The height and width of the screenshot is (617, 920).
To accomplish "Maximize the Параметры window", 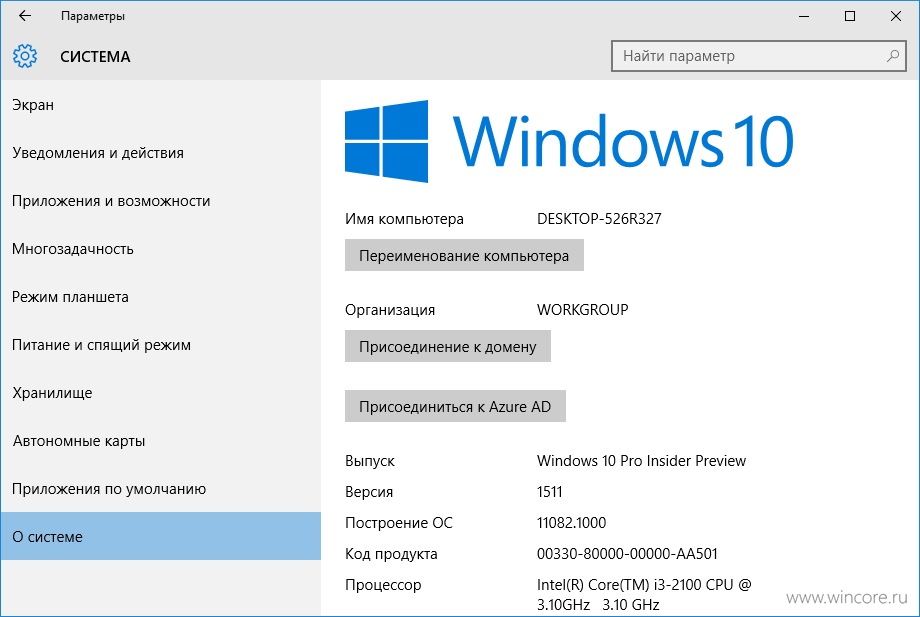I will (x=850, y=16).
